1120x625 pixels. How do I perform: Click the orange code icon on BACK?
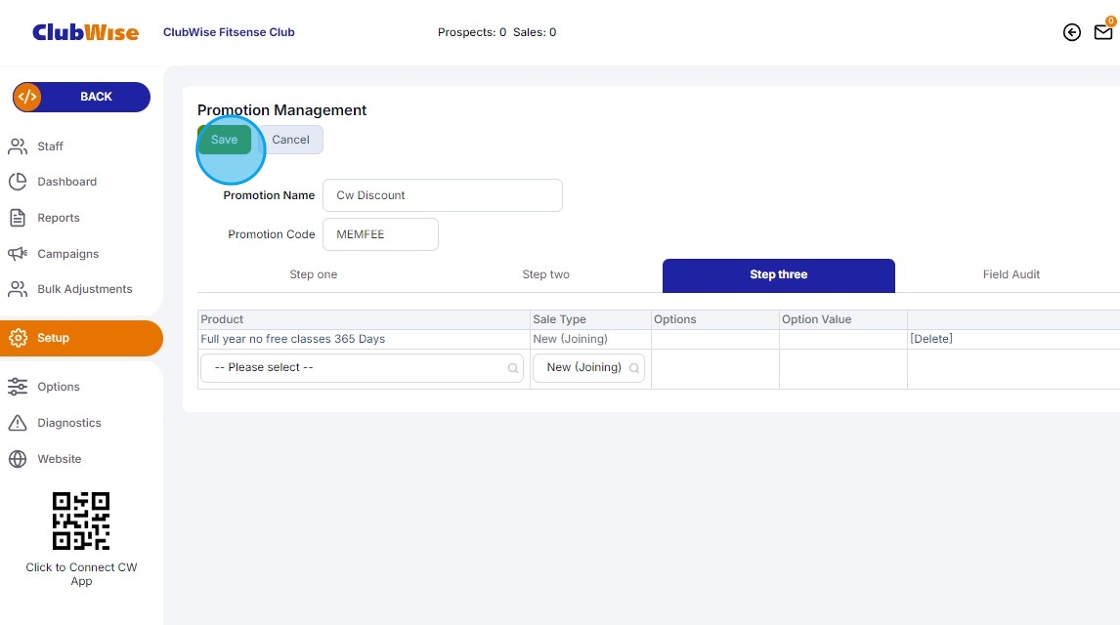click(27, 97)
